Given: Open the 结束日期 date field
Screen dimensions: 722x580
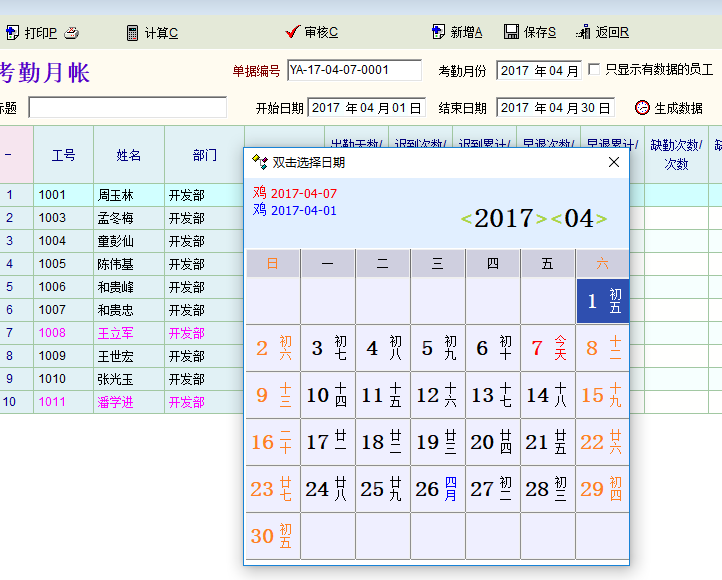Looking at the screenshot, I should pos(555,107).
